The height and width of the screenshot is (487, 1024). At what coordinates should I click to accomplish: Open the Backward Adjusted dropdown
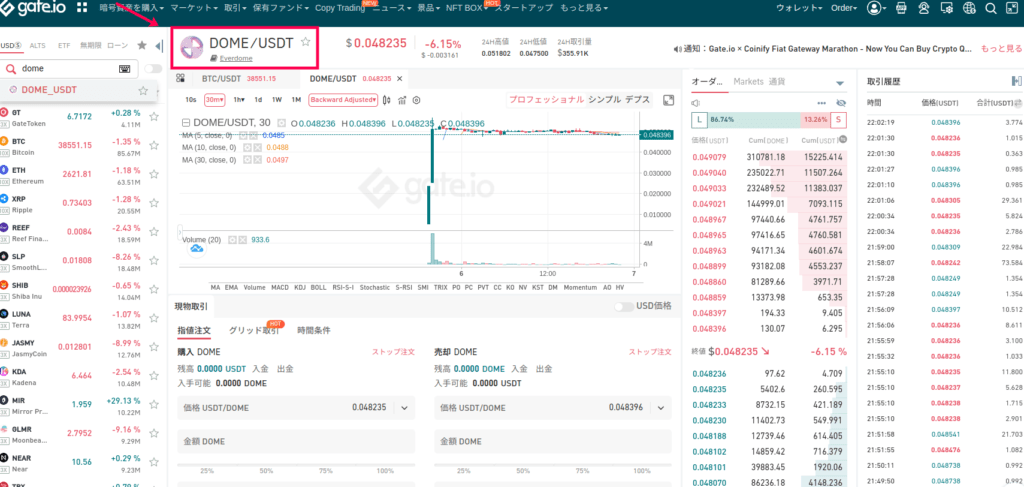click(x=344, y=100)
